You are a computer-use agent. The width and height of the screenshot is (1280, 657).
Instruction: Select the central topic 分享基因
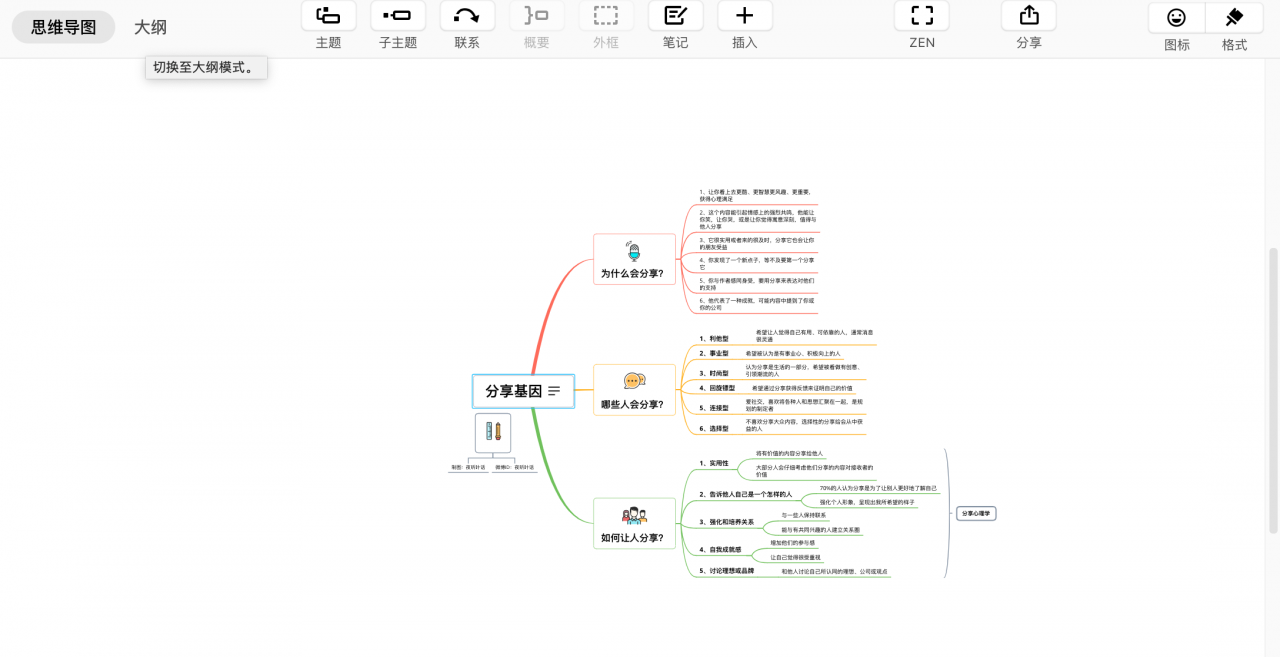point(513,392)
